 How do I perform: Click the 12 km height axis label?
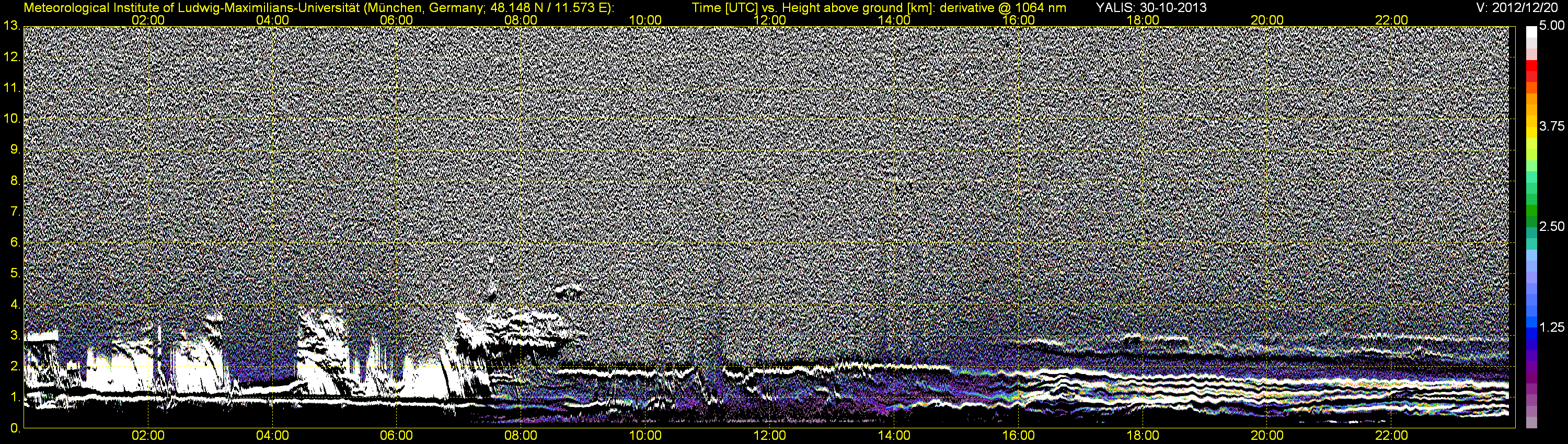11,56
